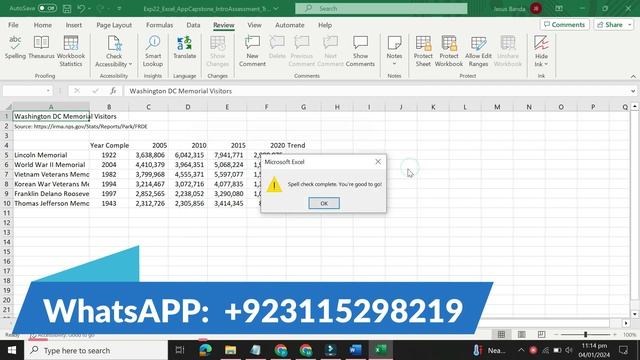Click the Jesus Banda account avatar
This screenshot has height=360, width=640.
tap(536, 9)
